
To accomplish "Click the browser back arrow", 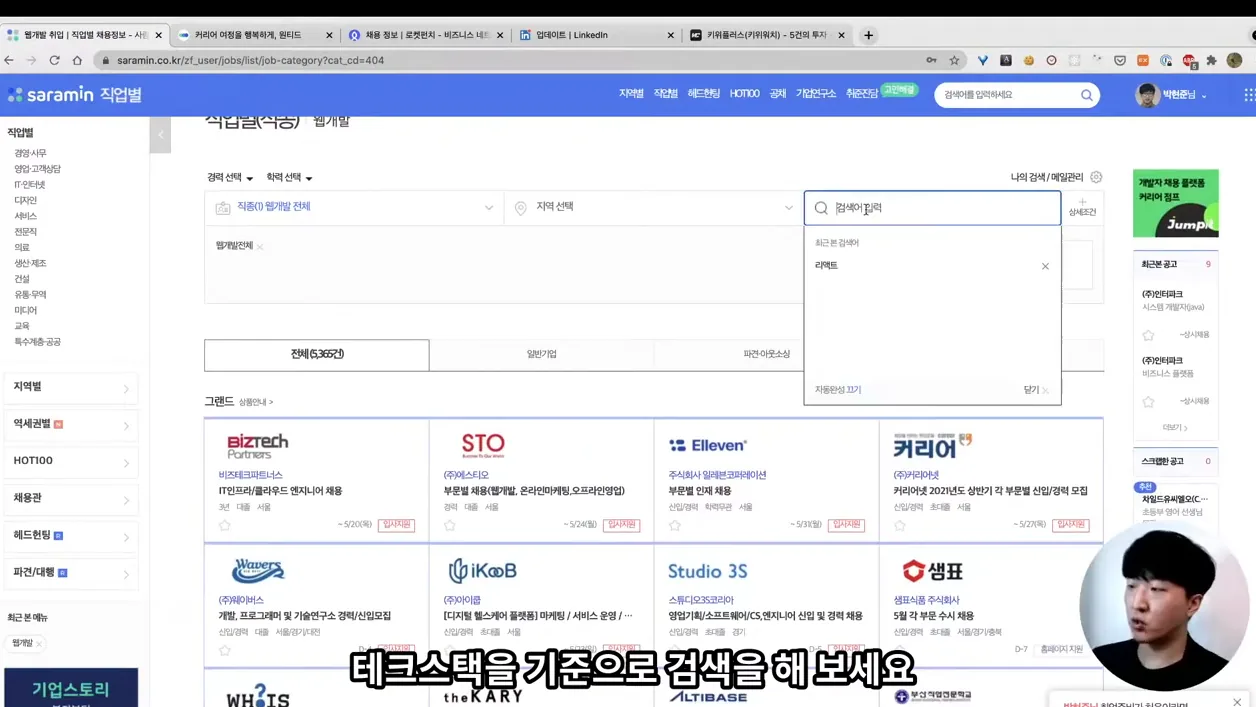I will 9,60.
